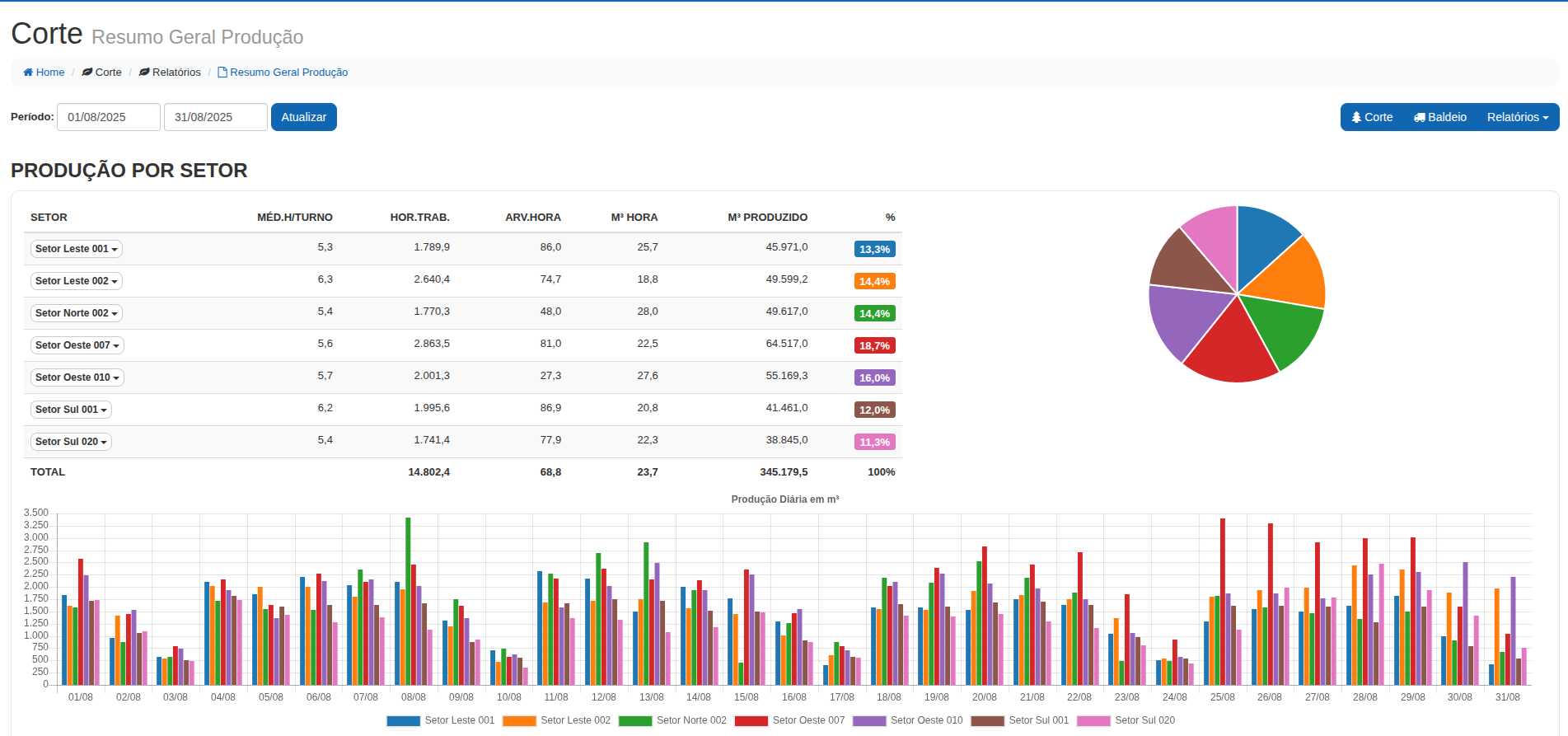
Task: Expand the Setor Sul 001 dropdown
Action: [71, 410]
